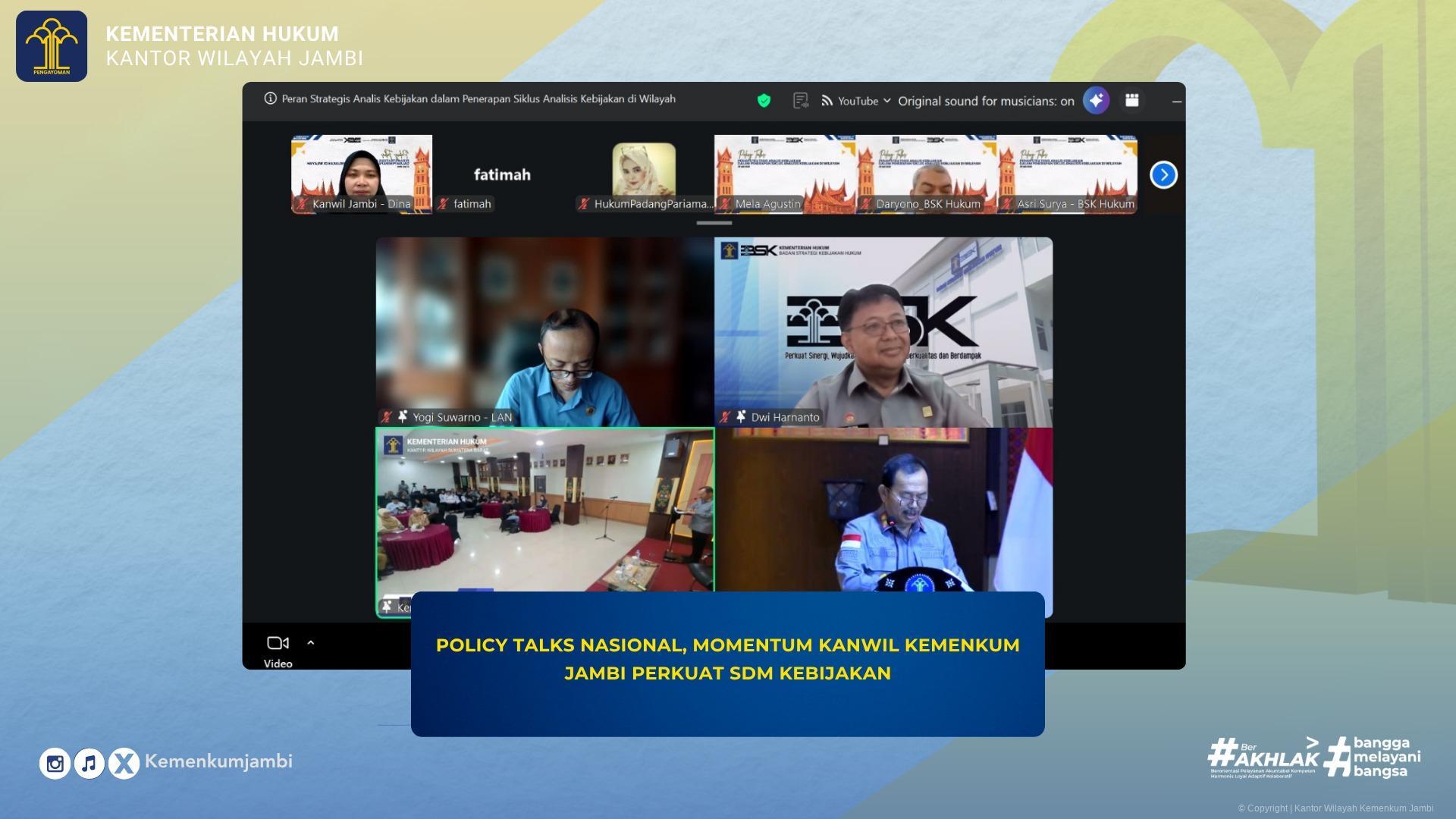Image resolution: width=1456 pixels, height=819 pixels.
Task: Click the YouTube live stream indicator icon
Action: click(x=827, y=101)
